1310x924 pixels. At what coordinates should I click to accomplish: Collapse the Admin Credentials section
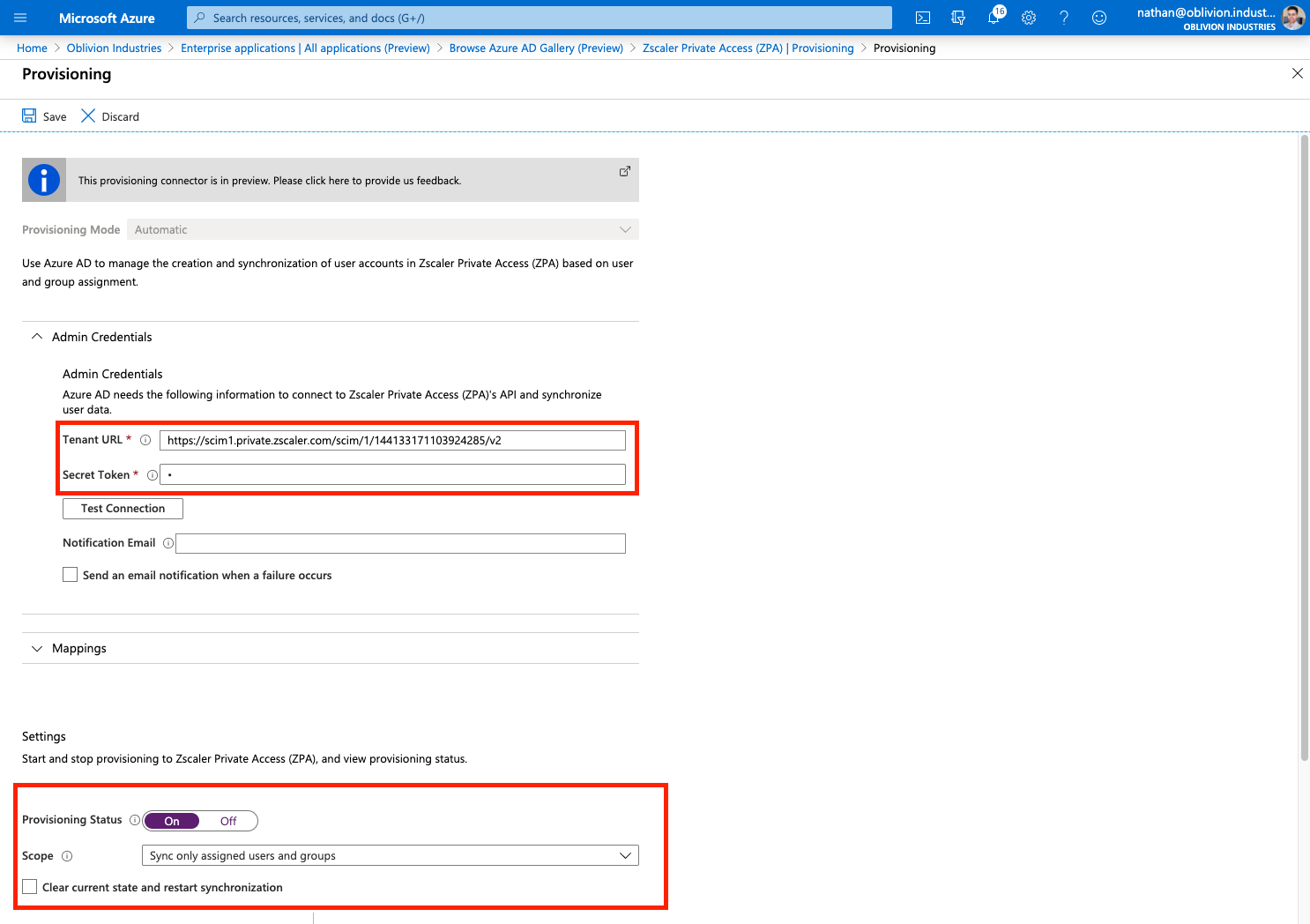click(37, 337)
